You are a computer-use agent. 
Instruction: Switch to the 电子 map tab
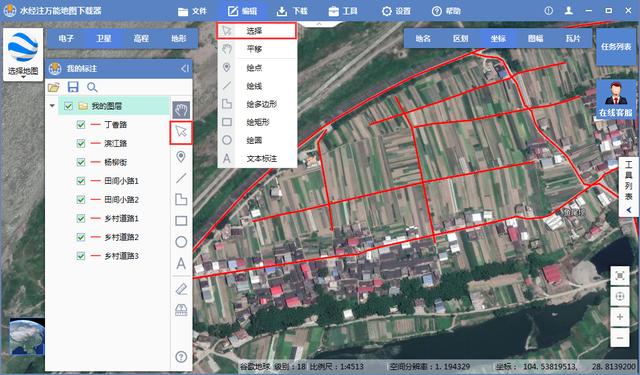66,39
